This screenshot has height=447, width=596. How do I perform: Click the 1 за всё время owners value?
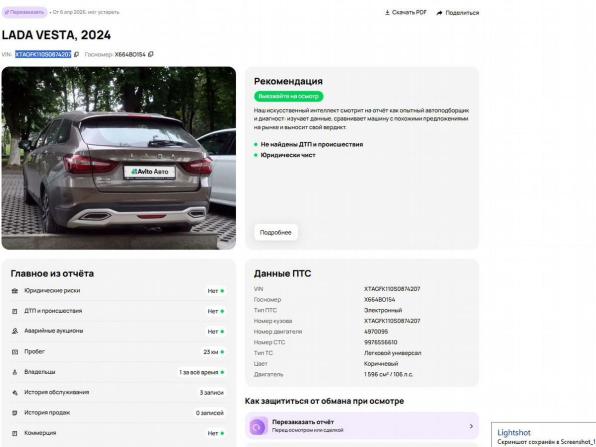pos(198,372)
